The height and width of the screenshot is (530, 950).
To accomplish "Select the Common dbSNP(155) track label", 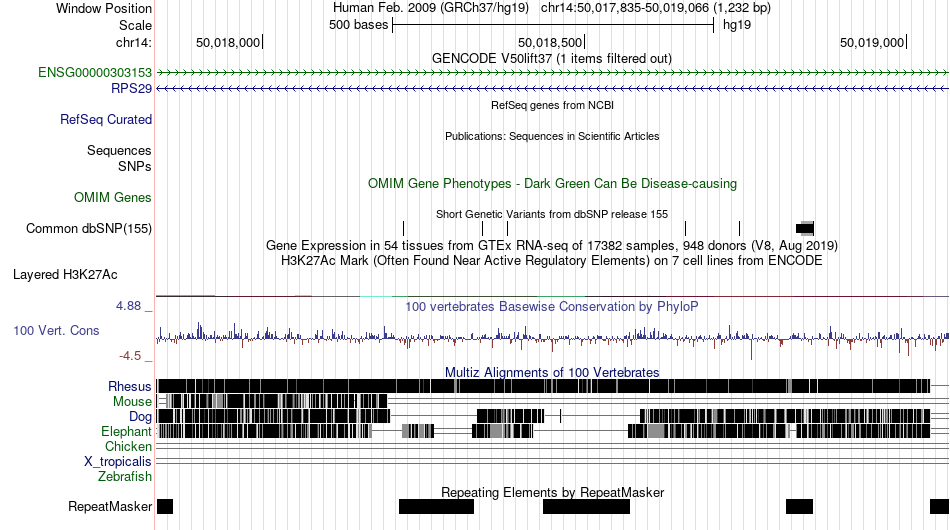I will pos(89,228).
